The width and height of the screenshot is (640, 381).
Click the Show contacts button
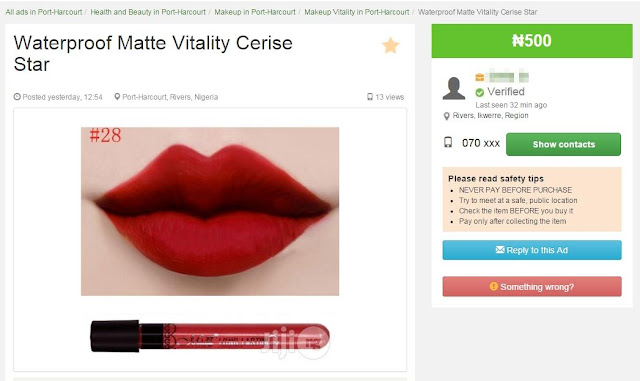(563, 144)
